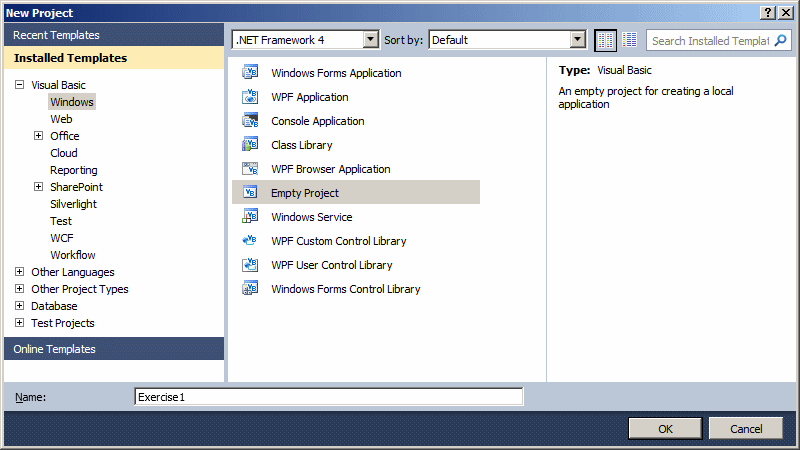Select the WPF Custom Control Library label

339,241
